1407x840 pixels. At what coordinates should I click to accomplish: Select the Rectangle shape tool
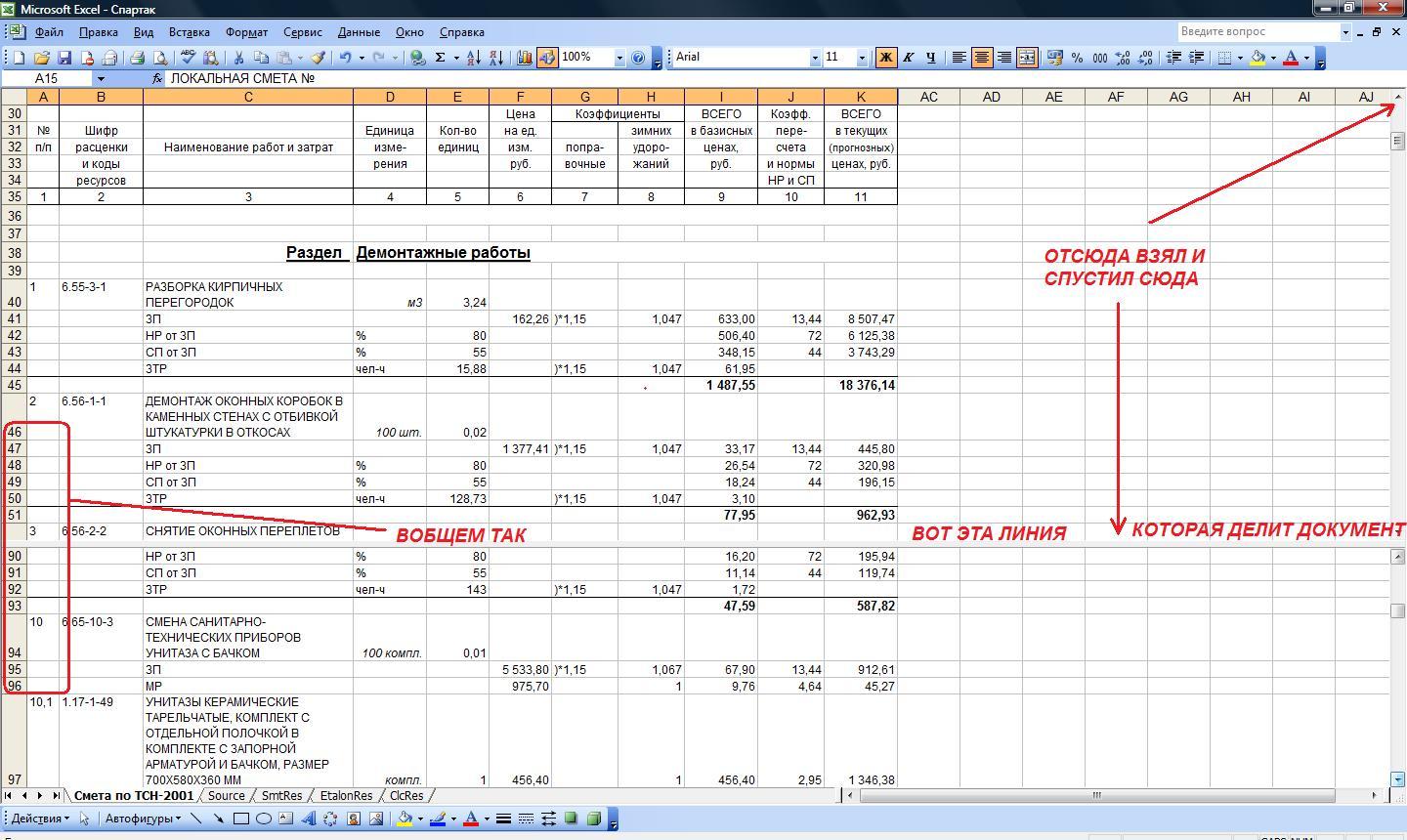(x=241, y=819)
